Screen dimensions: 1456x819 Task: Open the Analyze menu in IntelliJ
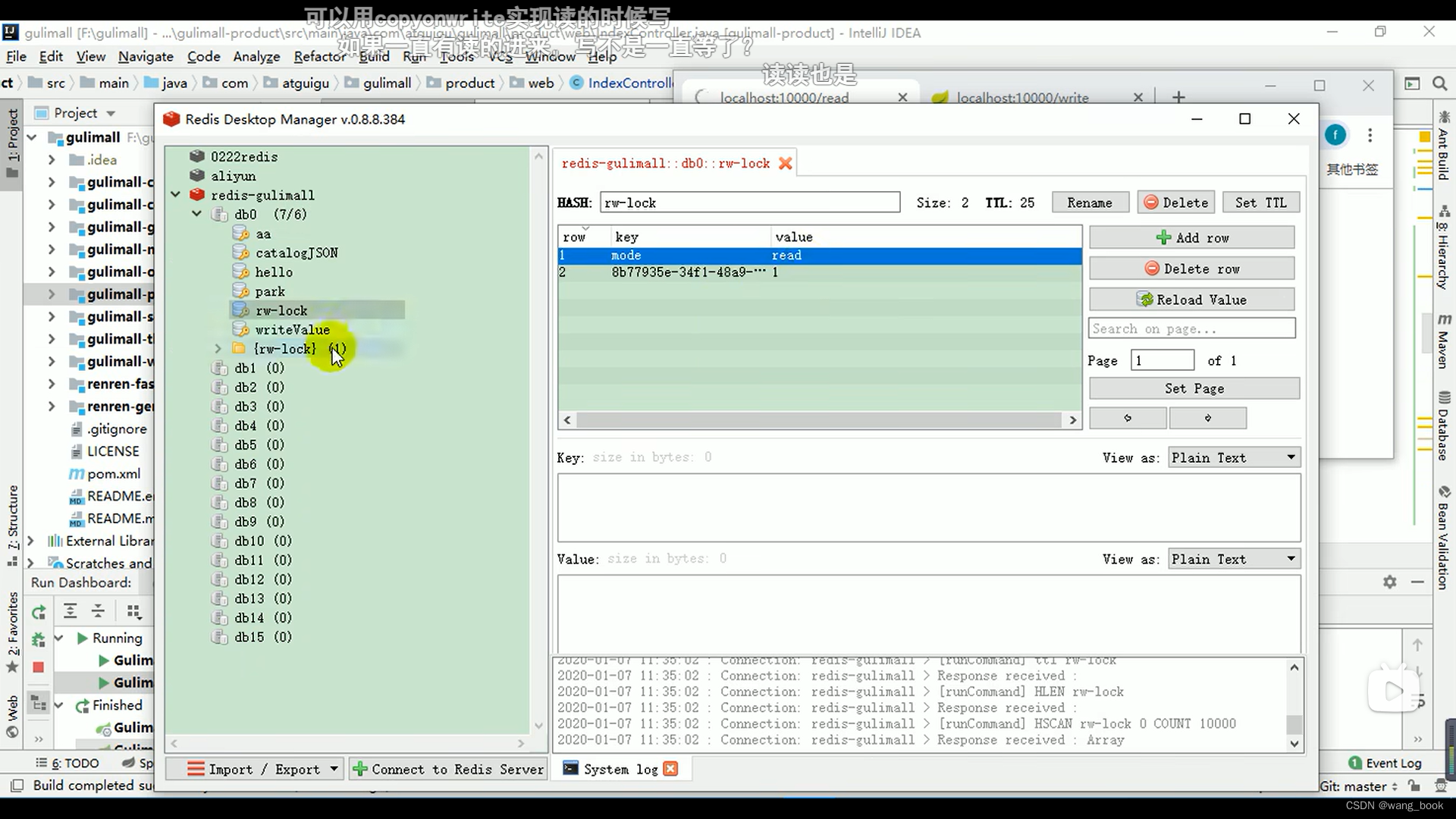(256, 57)
